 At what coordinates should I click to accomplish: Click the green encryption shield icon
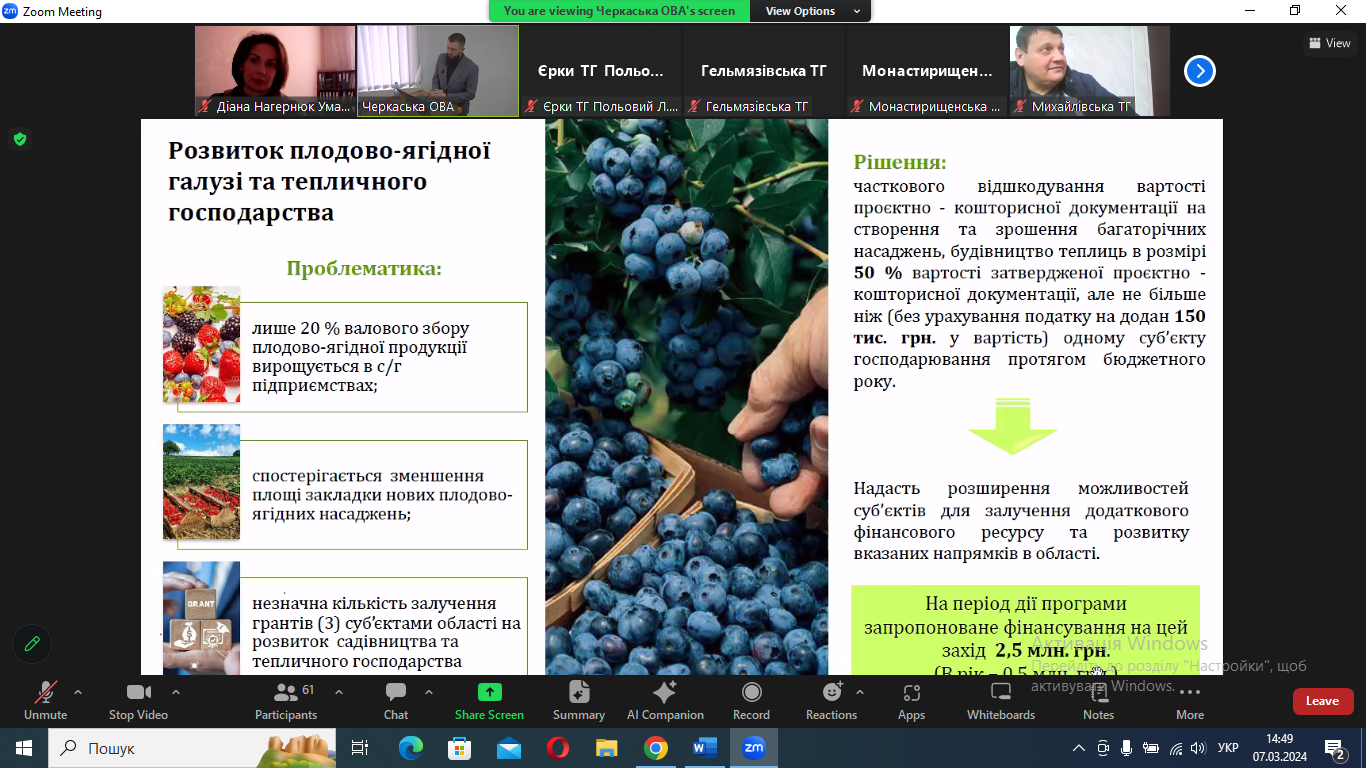click(20, 139)
